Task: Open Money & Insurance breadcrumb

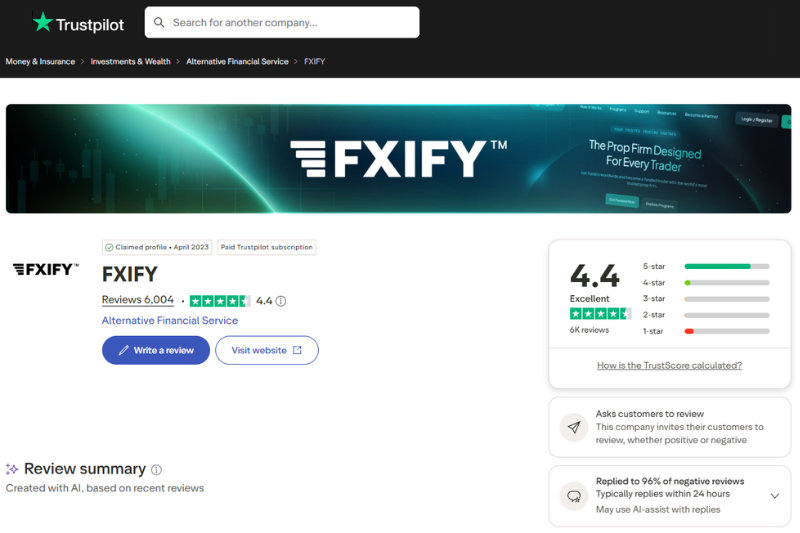Action: 40,61
